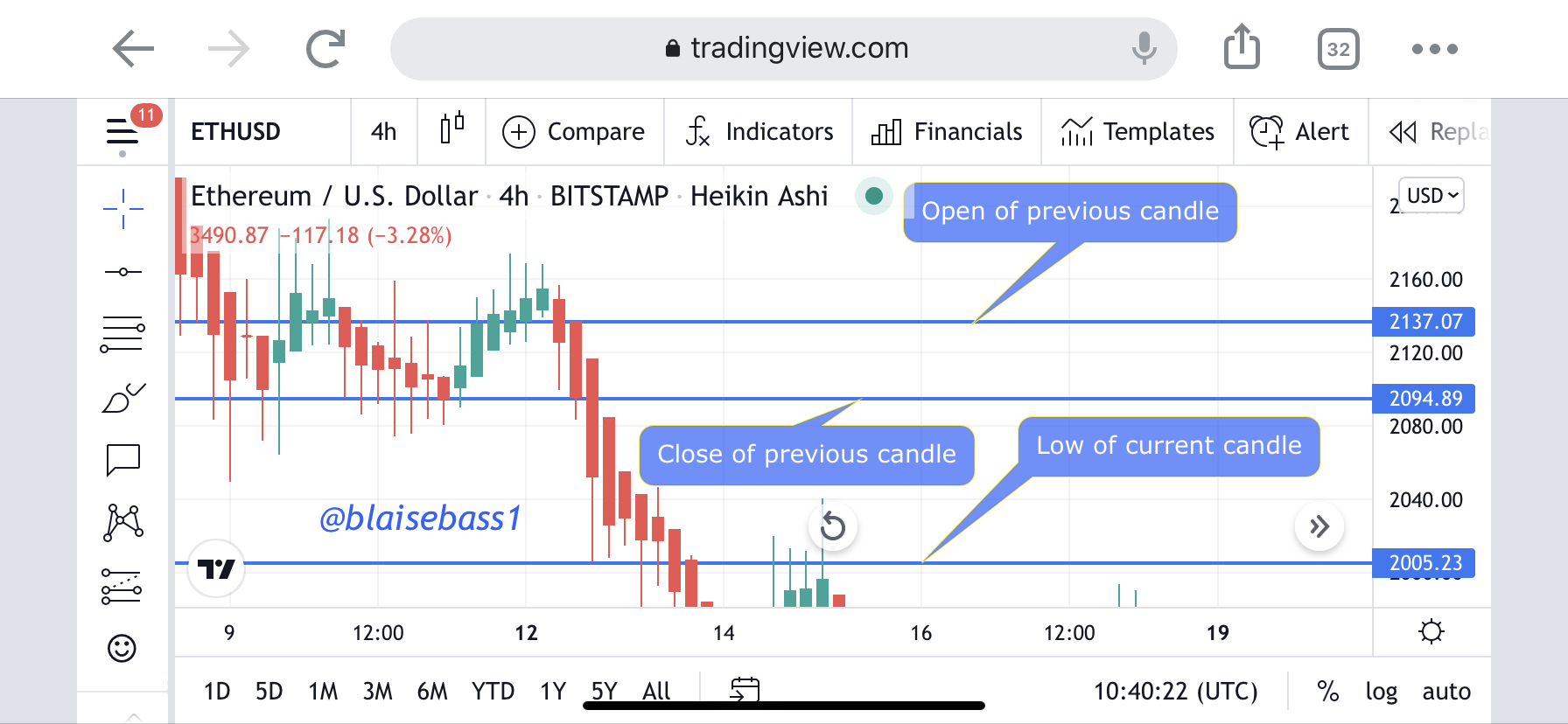
Task: Select the crosshair cursor tool
Action: [122, 209]
